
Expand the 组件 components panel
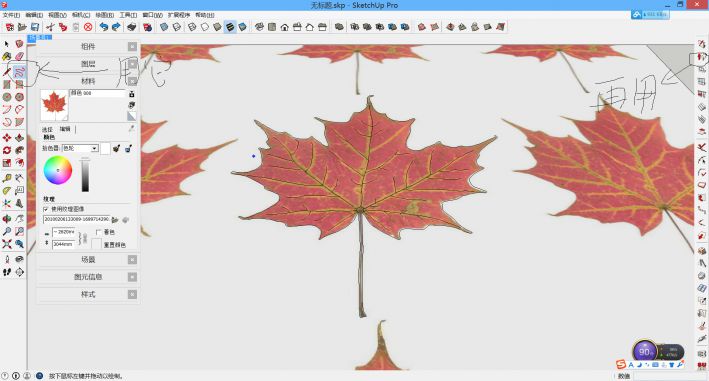88,47
